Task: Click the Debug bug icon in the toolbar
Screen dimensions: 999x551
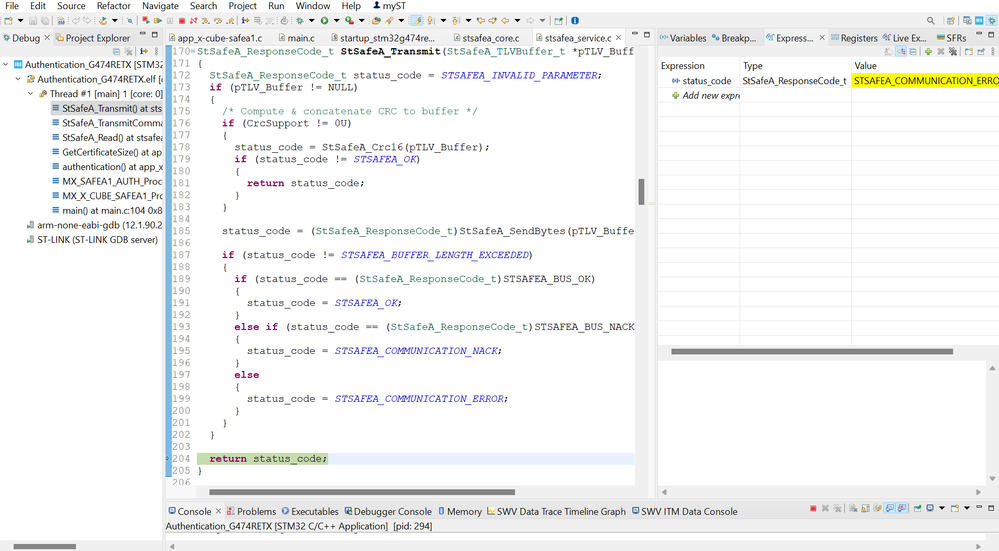Action: coord(298,20)
